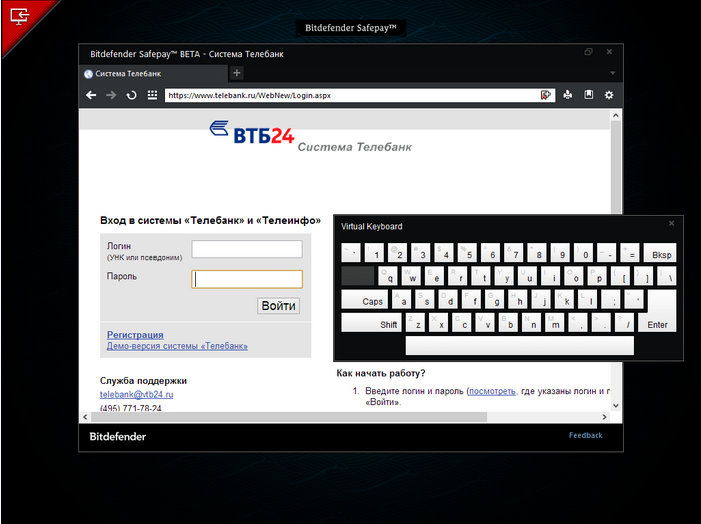Open the посмотреть link

pos(492,391)
